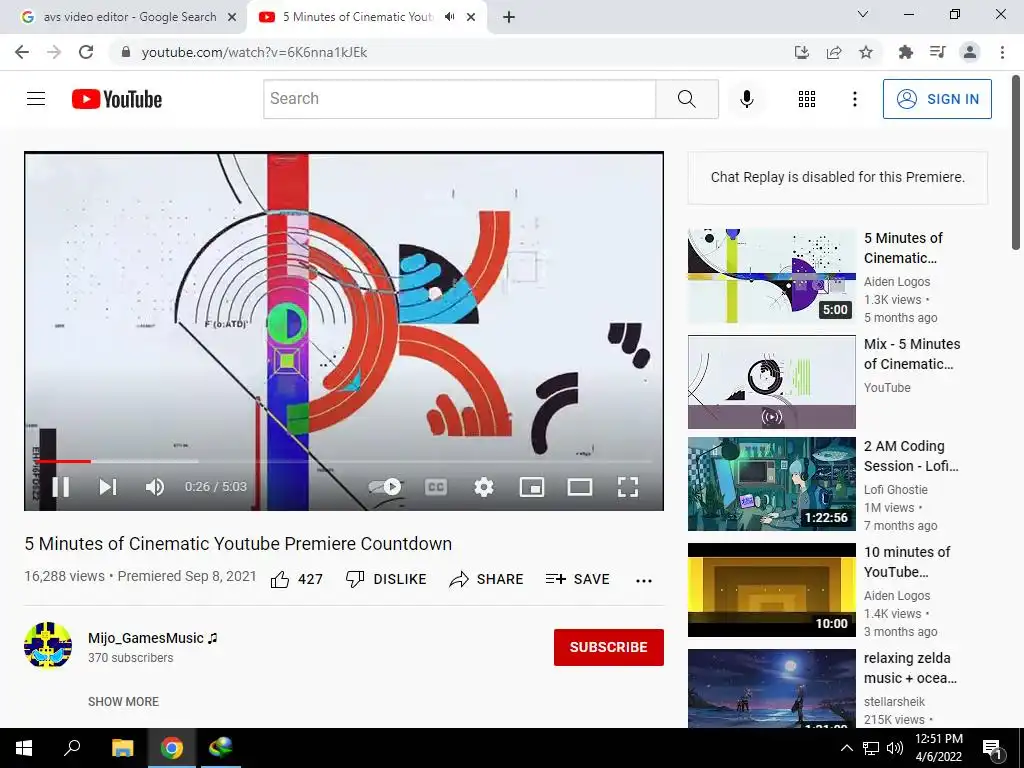Open Chrome extensions puzzle icon
Viewport: 1024px width, 768px height.
point(905,52)
